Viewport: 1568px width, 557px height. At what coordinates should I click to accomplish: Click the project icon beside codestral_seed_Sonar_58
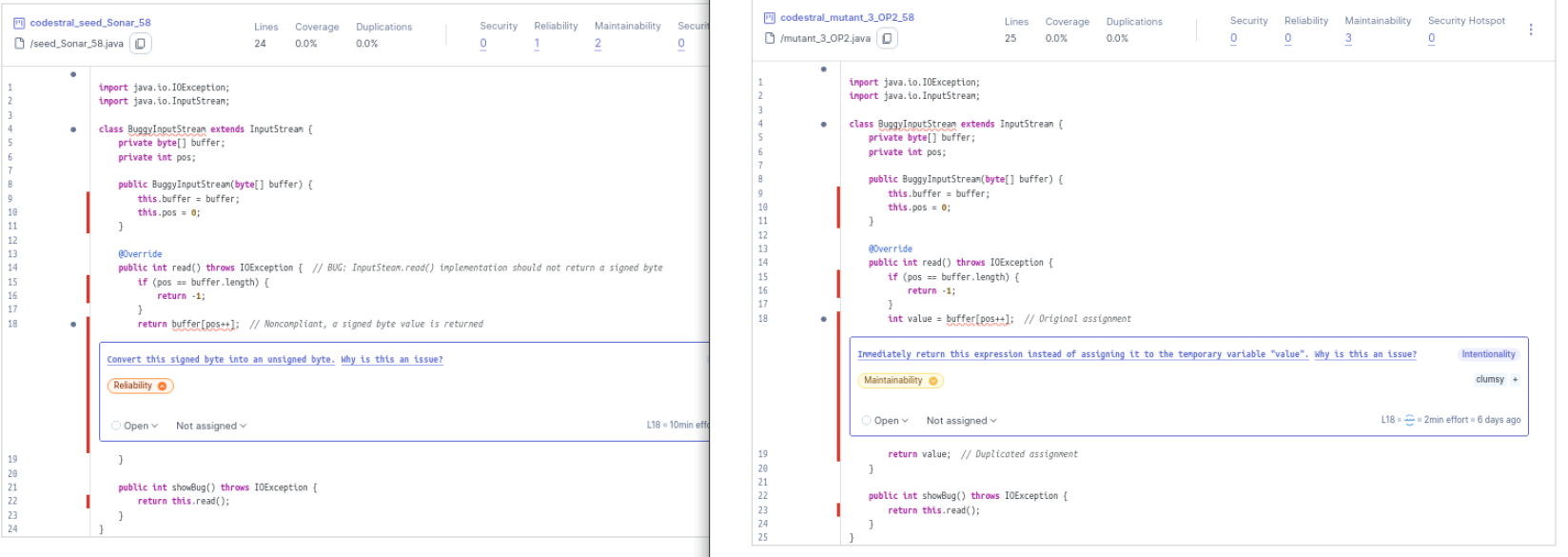tap(19, 23)
